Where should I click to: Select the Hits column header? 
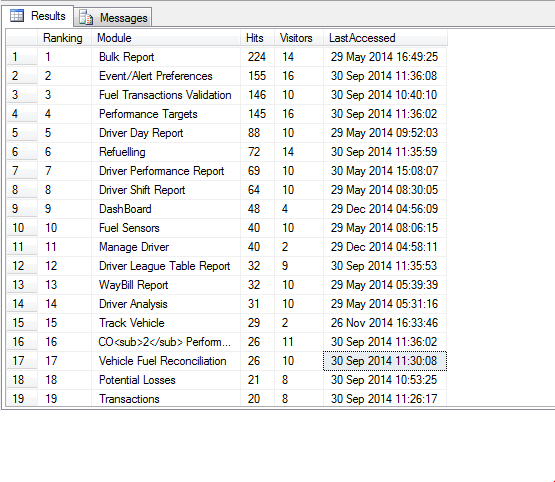[257, 38]
